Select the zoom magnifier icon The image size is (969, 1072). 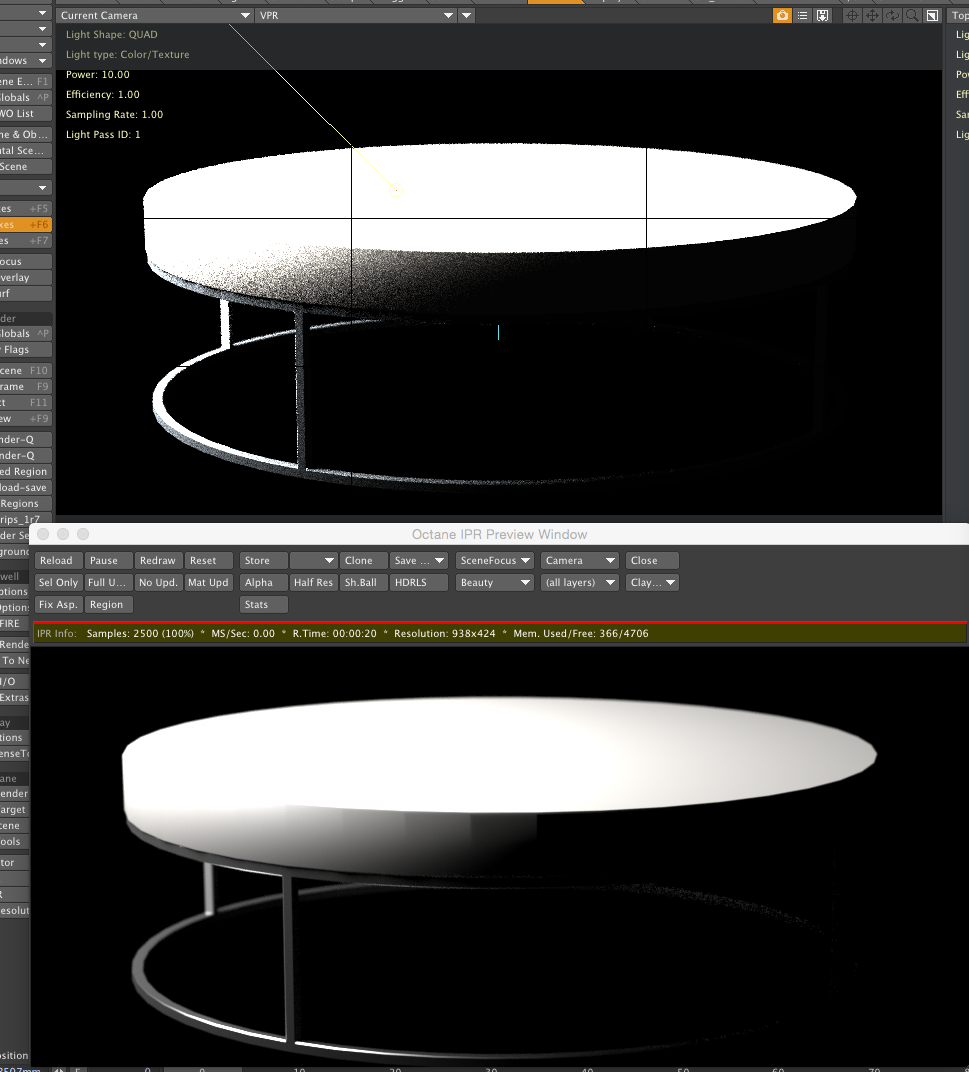[x=912, y=15]
